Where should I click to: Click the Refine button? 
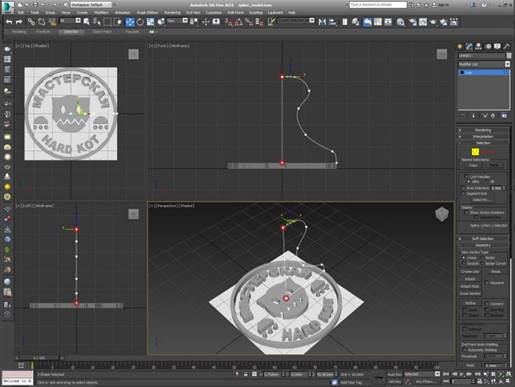tap(470, 303)
